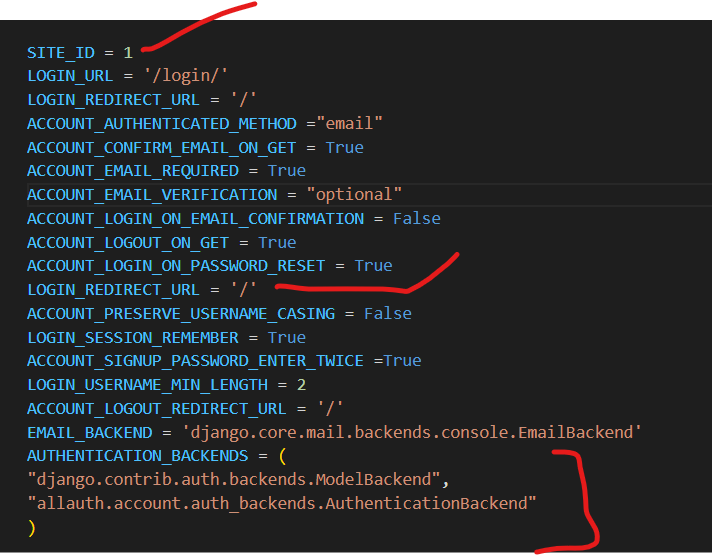Image resolution: width=712 pixels, height=555 pixels.
Task: Click True on the LOGIN_SESSION_REMEMBER line
Action: 287,338
